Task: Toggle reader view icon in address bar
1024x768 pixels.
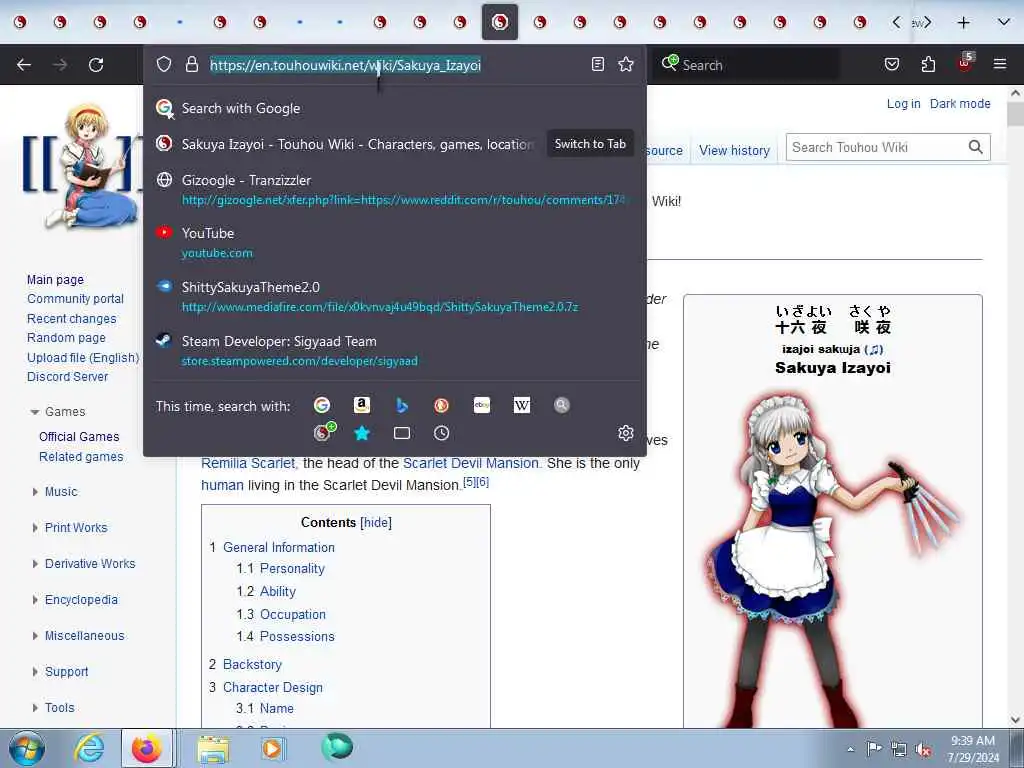Action: pyautogui.click(x=598, y=64)
